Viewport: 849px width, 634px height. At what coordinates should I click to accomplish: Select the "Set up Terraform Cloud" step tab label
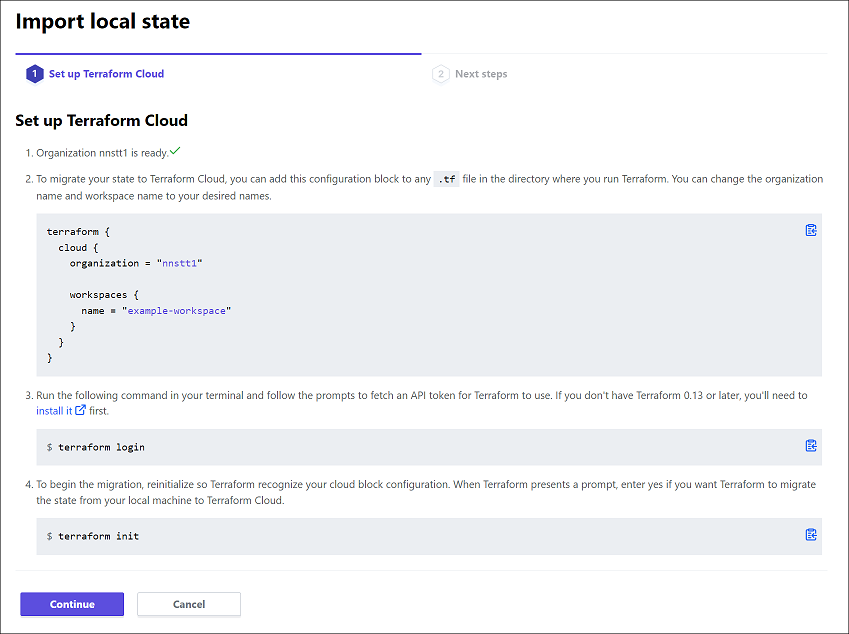106,74
